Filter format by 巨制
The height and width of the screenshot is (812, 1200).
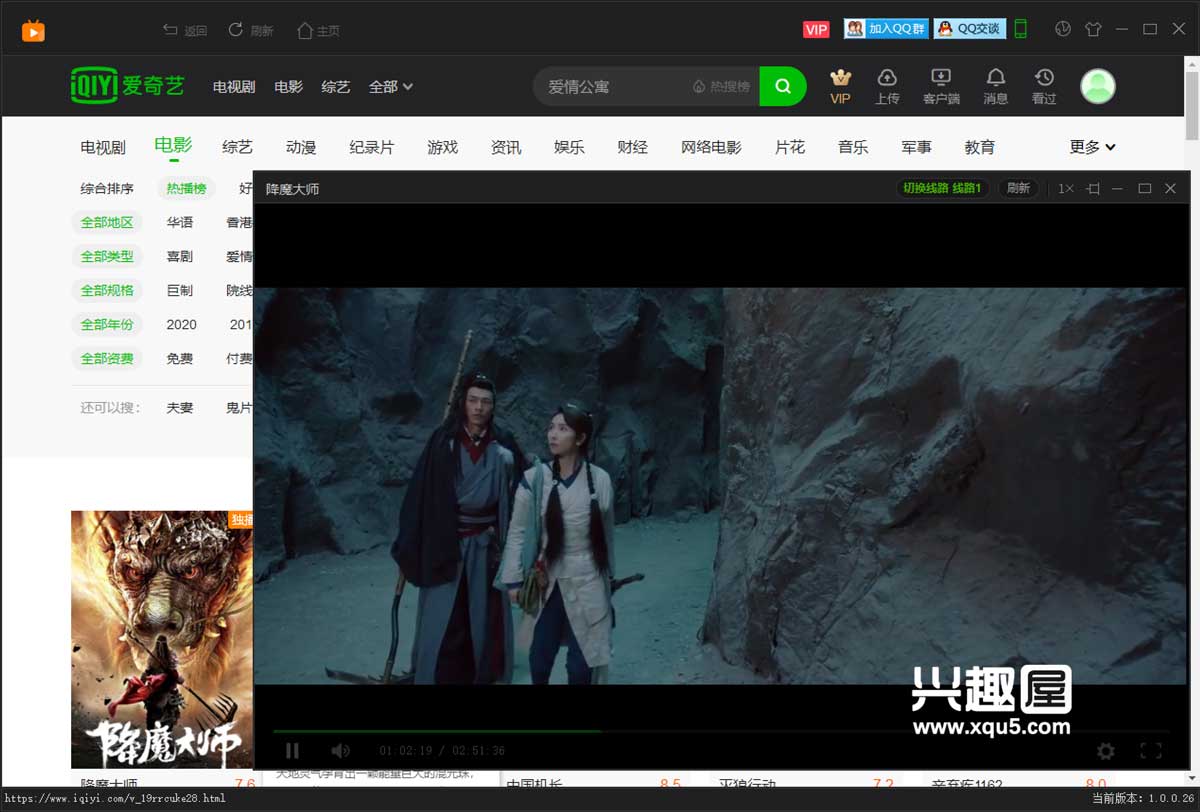point(180,291)
